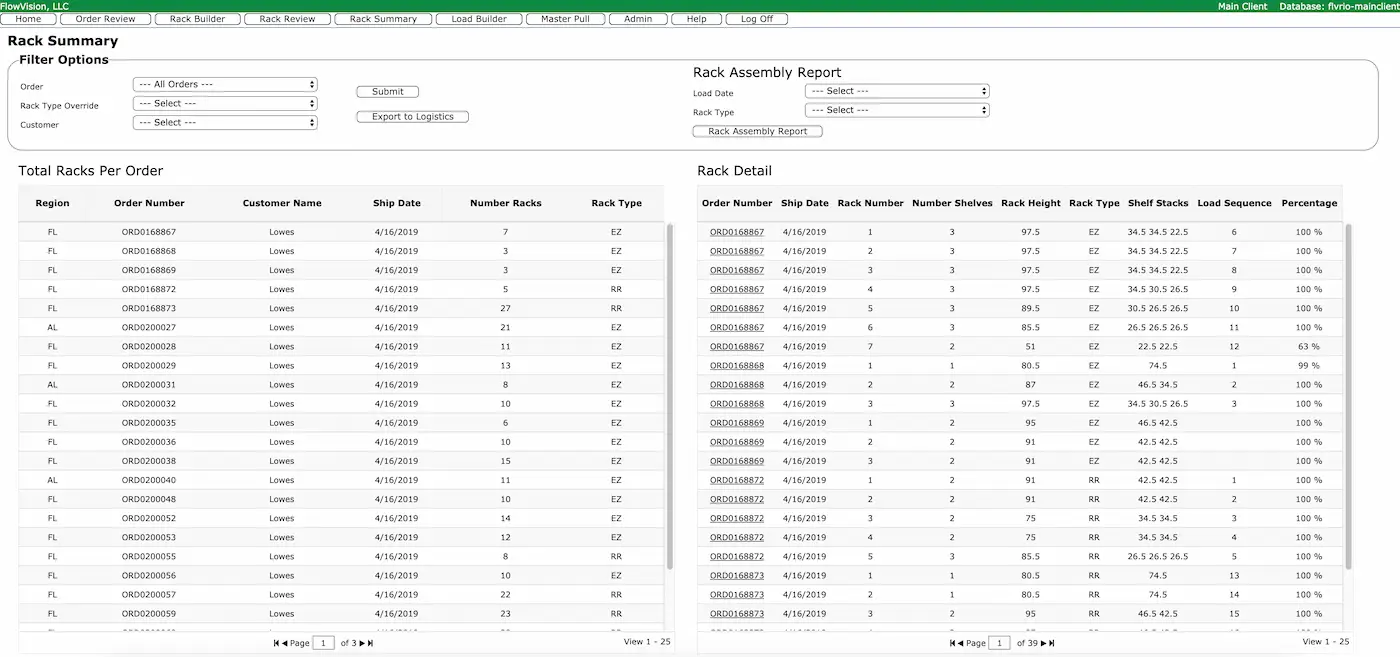Expand the Rack Type Override dropdown

225,104
